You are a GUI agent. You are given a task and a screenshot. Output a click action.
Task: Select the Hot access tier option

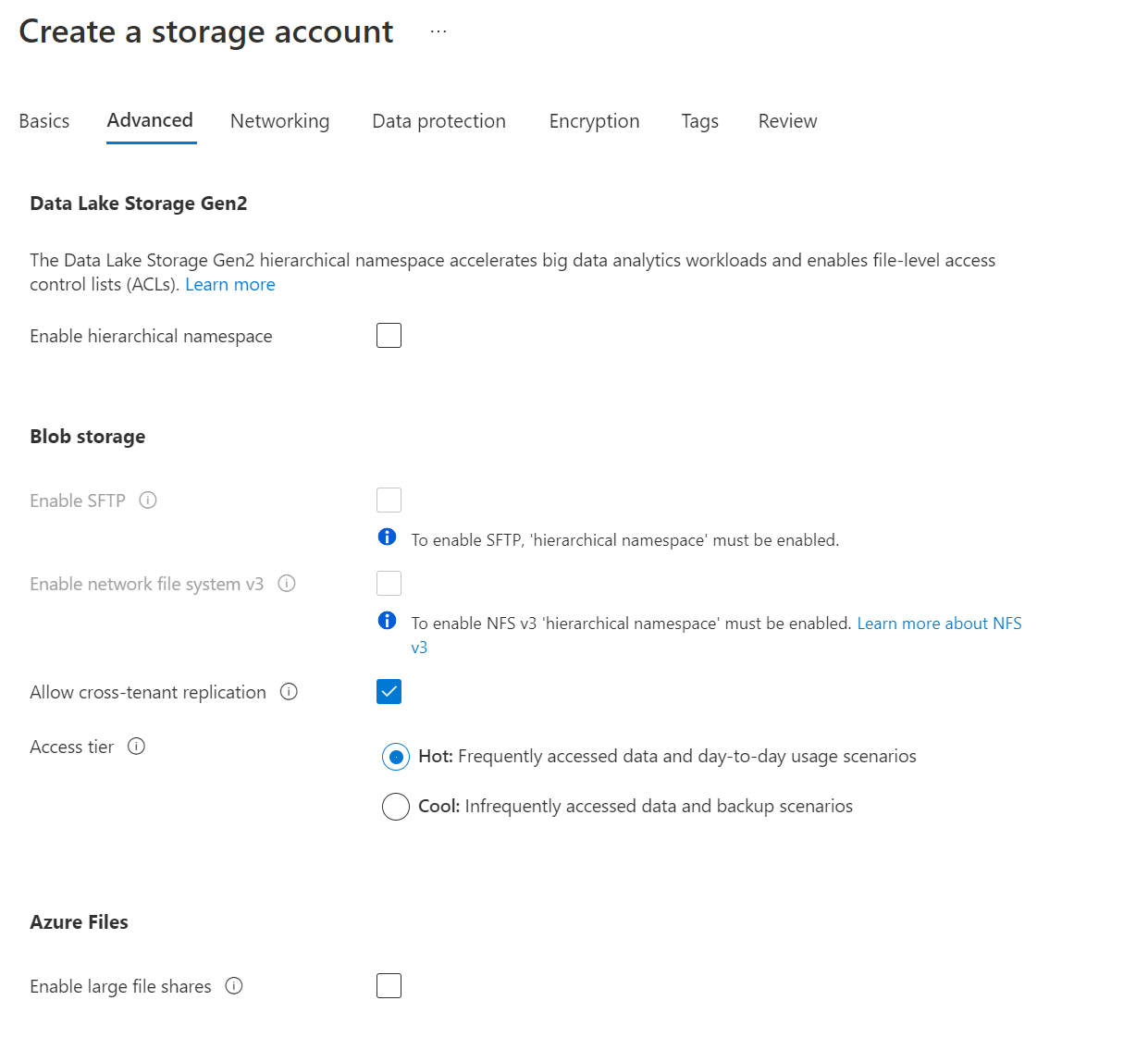(396, 757)
